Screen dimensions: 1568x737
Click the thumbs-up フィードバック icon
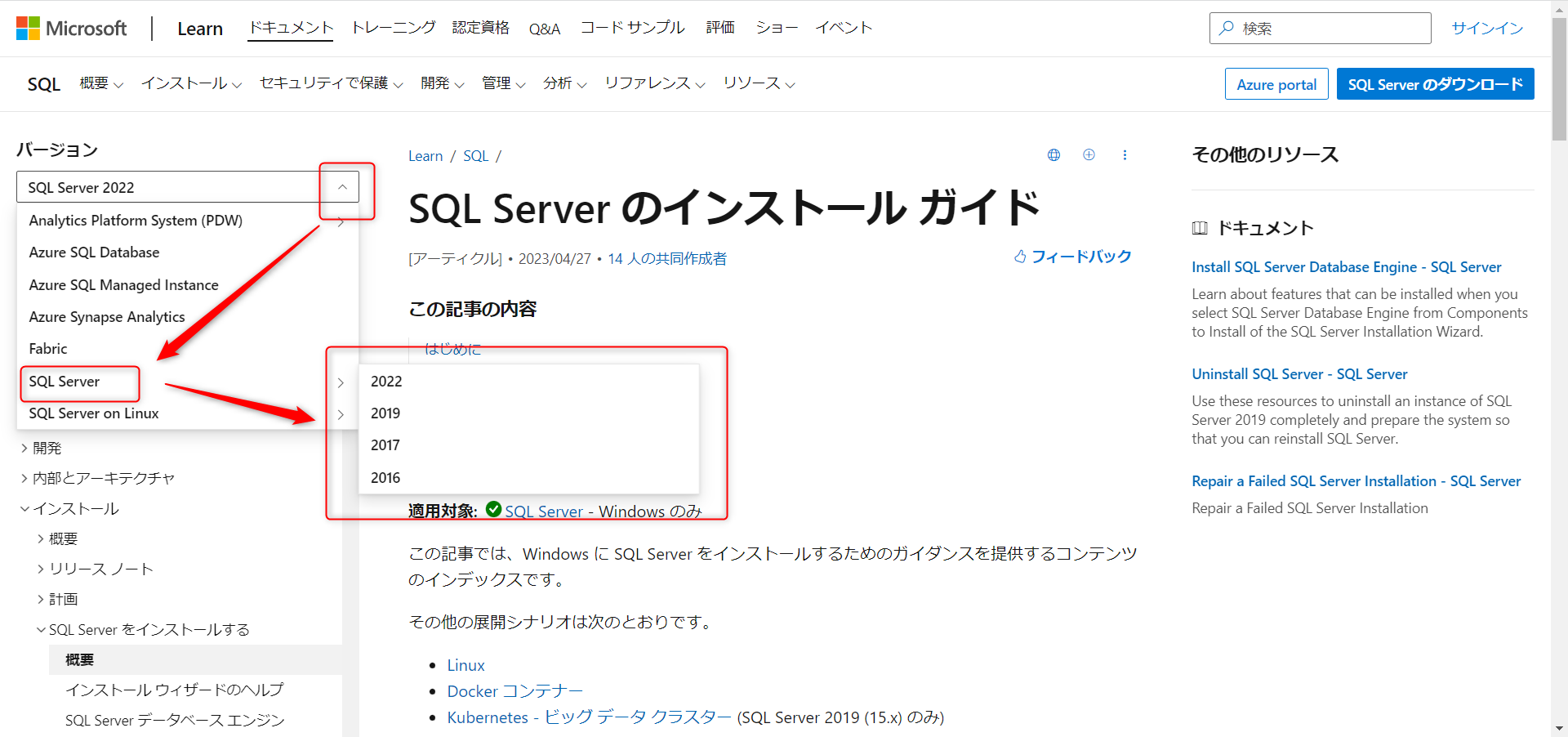click(1020, 257)
